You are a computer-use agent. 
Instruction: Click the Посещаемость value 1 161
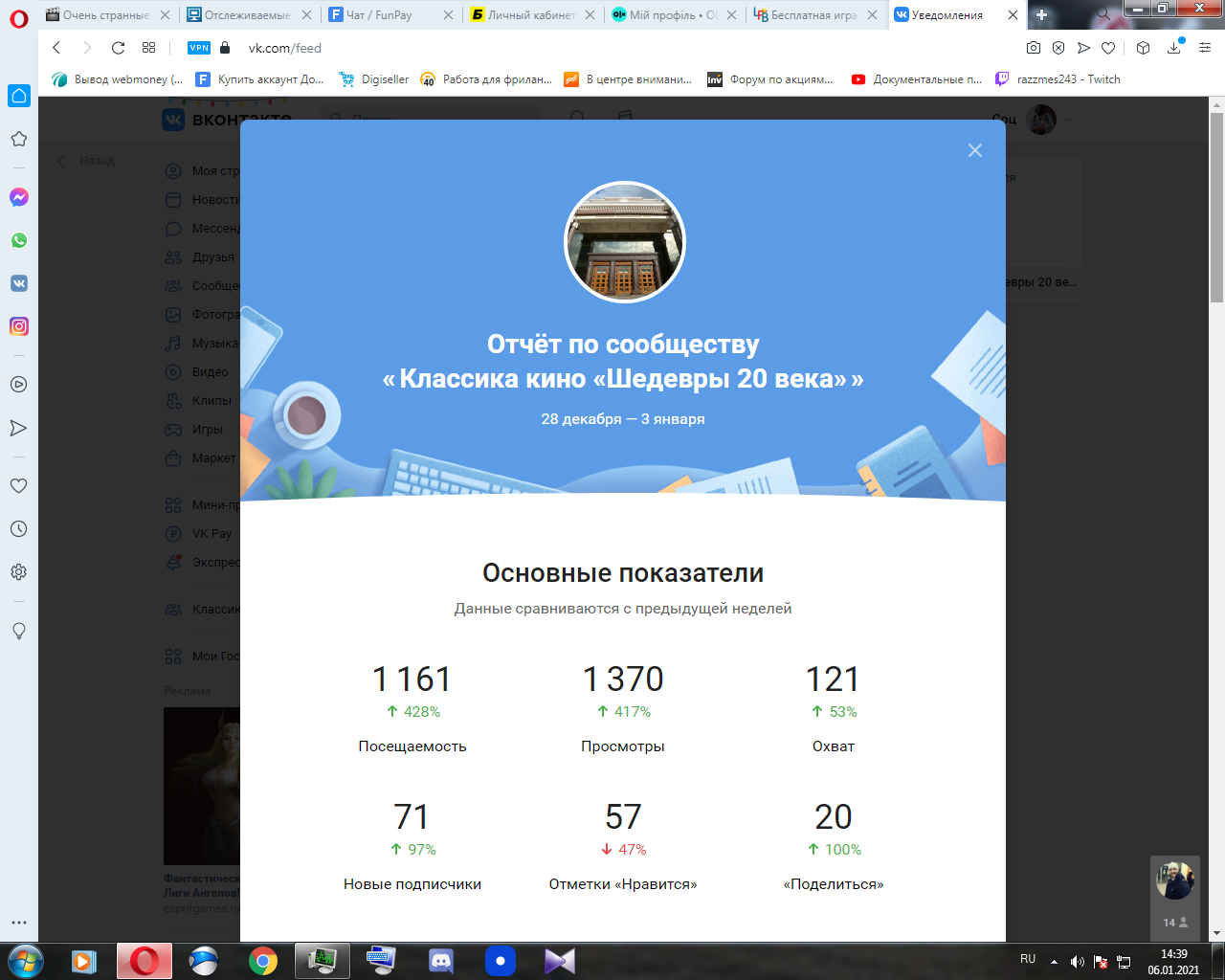pyautogui.click(x=412, y=679)
